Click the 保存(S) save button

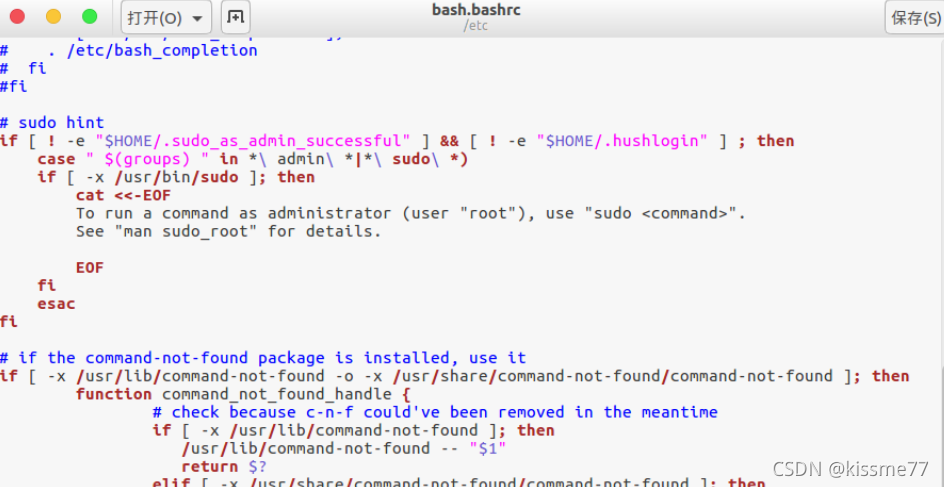click(915, 17)
